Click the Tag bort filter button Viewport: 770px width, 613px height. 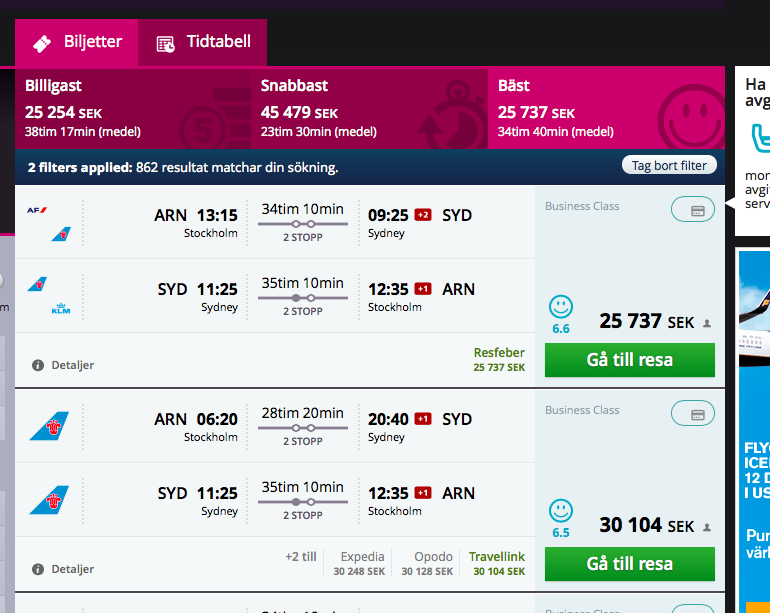pos(668,166)
